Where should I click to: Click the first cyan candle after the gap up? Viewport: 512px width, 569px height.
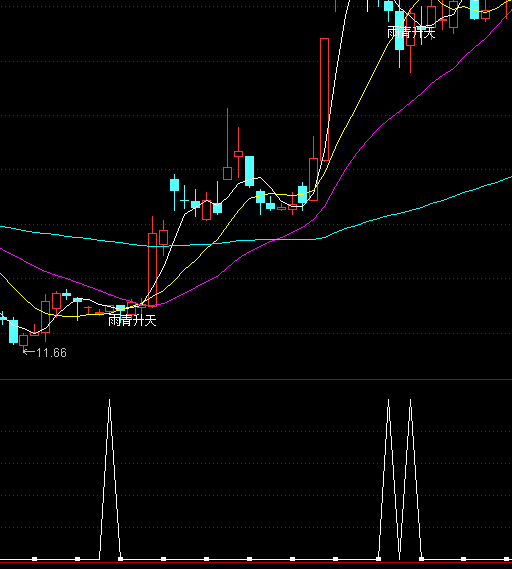175,185
